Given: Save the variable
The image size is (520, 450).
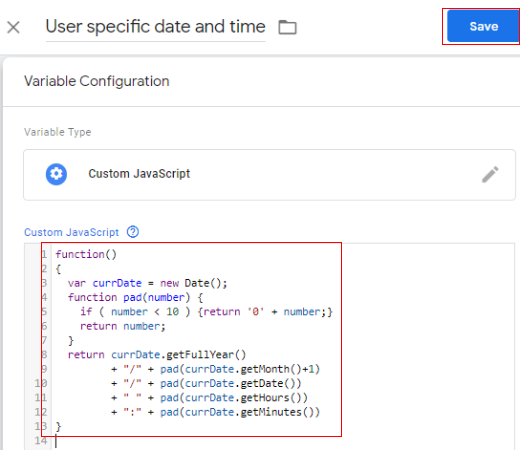Looking at the screenshot, I should pos(483,26).
